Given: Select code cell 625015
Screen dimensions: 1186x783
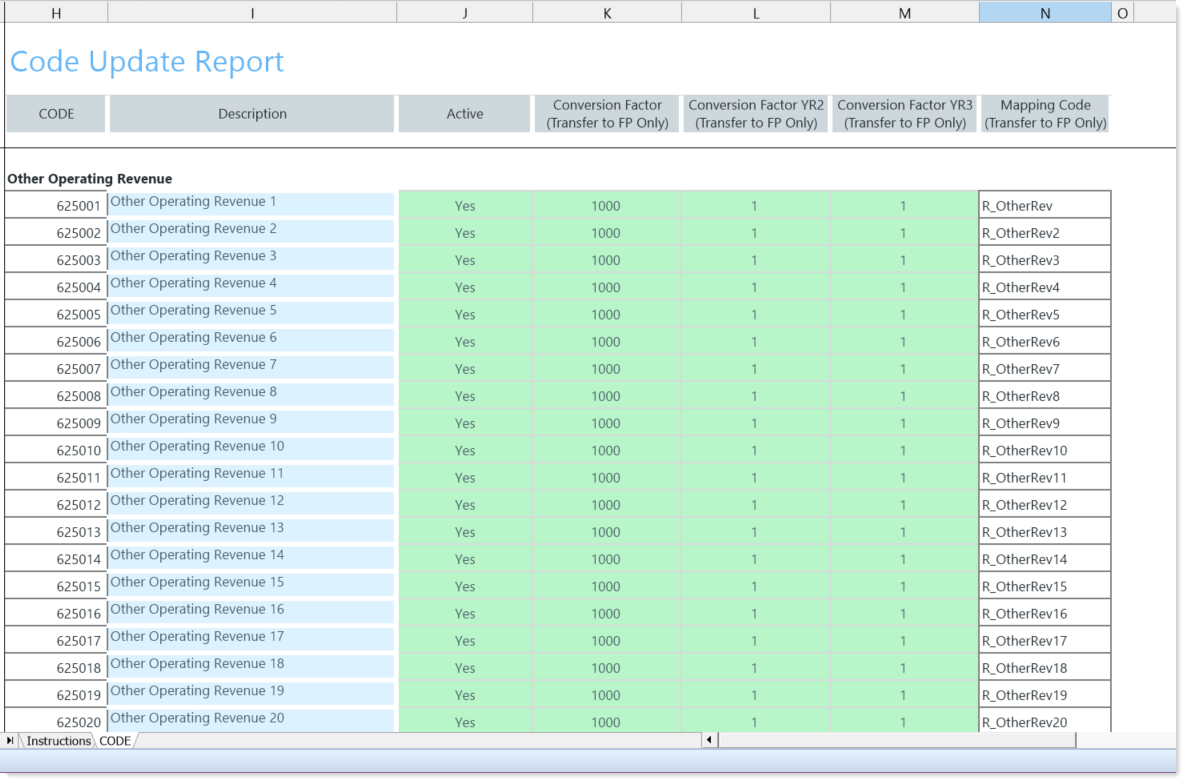Looking at the screenshot, I should [x=56, y=587].
